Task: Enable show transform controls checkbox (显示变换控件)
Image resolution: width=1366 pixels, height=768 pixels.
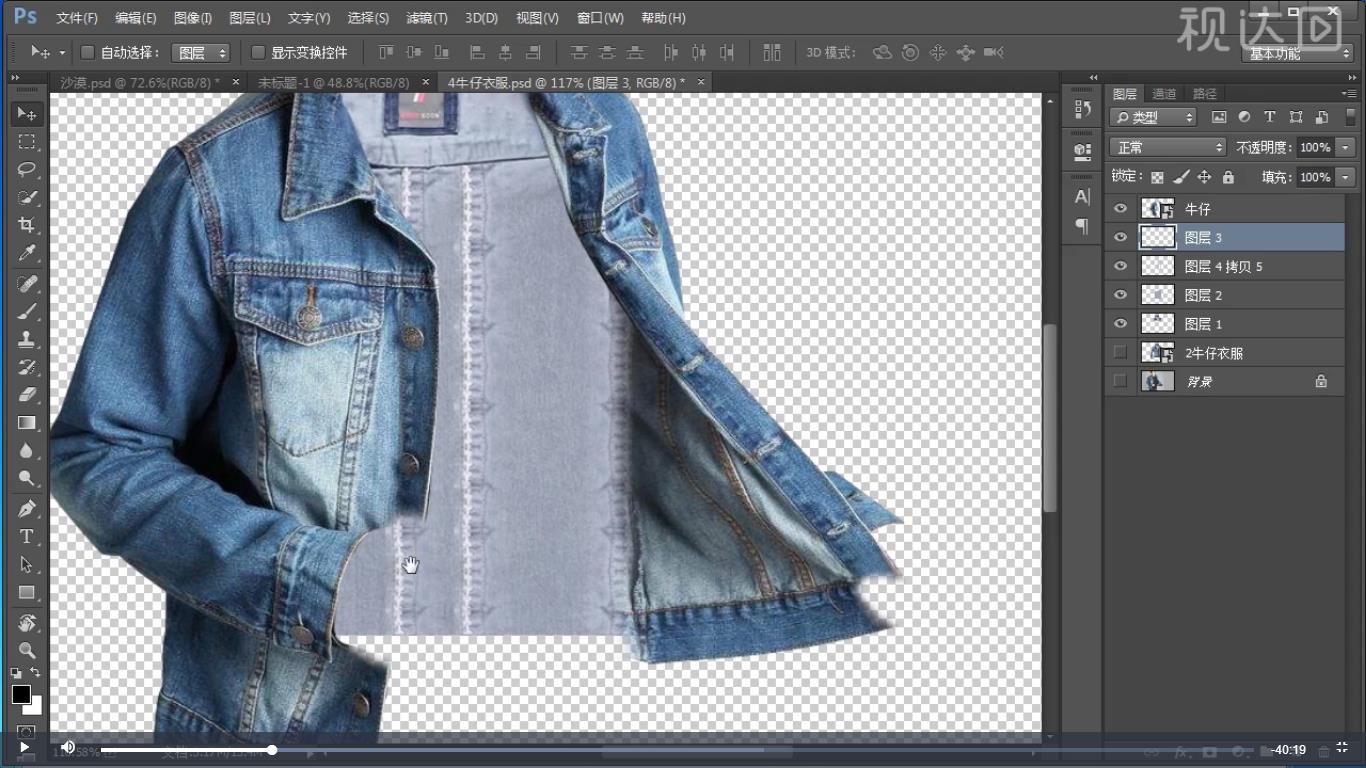Action: click(258, 52)
